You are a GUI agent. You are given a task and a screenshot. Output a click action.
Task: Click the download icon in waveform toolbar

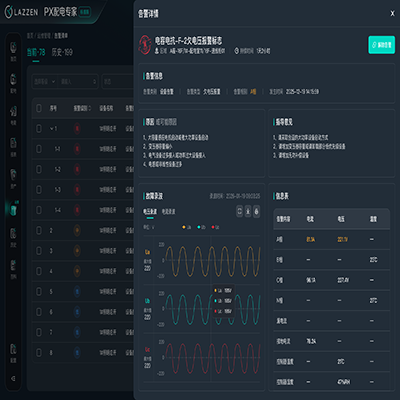tap(248, 211)
